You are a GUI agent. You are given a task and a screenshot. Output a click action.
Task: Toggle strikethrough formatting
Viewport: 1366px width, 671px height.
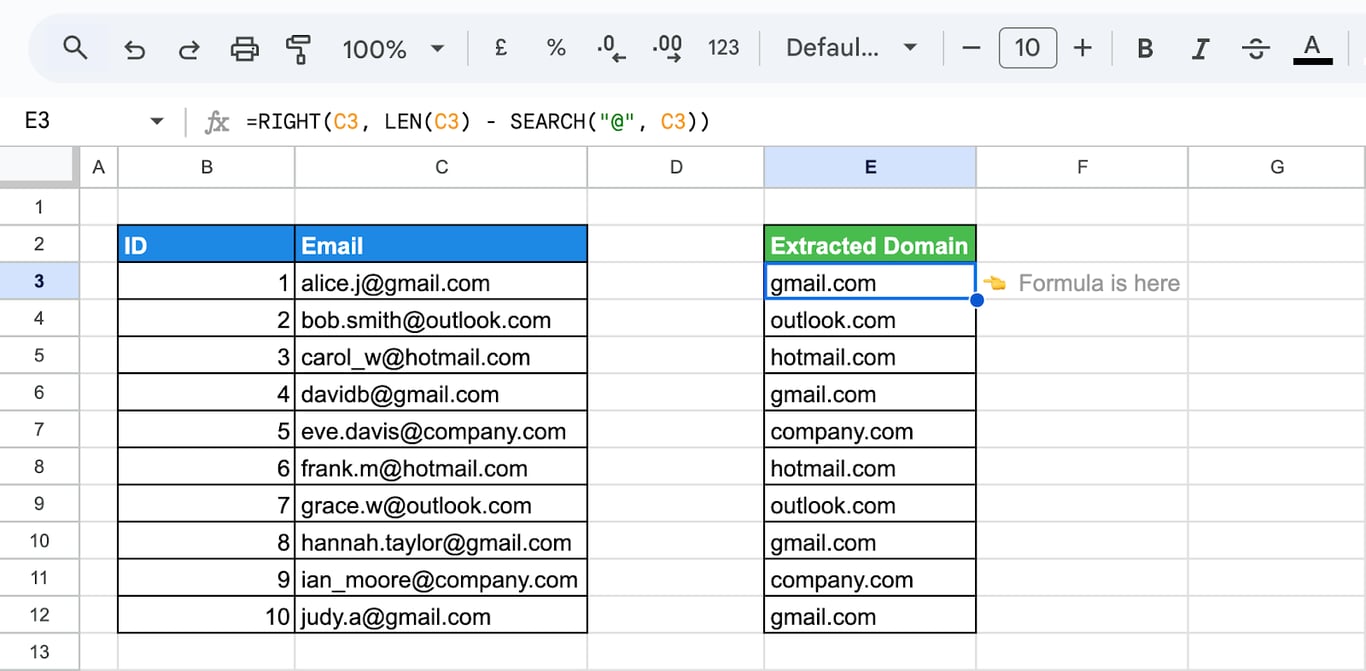(x=1256, y=48)
